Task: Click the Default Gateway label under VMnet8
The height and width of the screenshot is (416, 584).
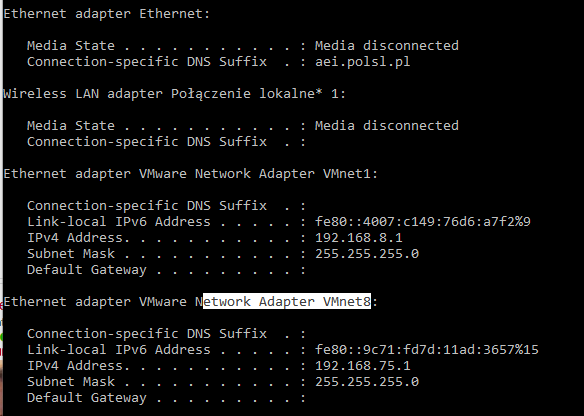Action: tap(87, 397)
